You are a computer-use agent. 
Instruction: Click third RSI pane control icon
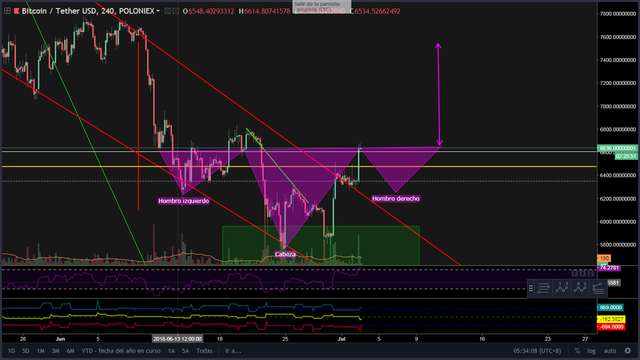(x=591, y=273)
